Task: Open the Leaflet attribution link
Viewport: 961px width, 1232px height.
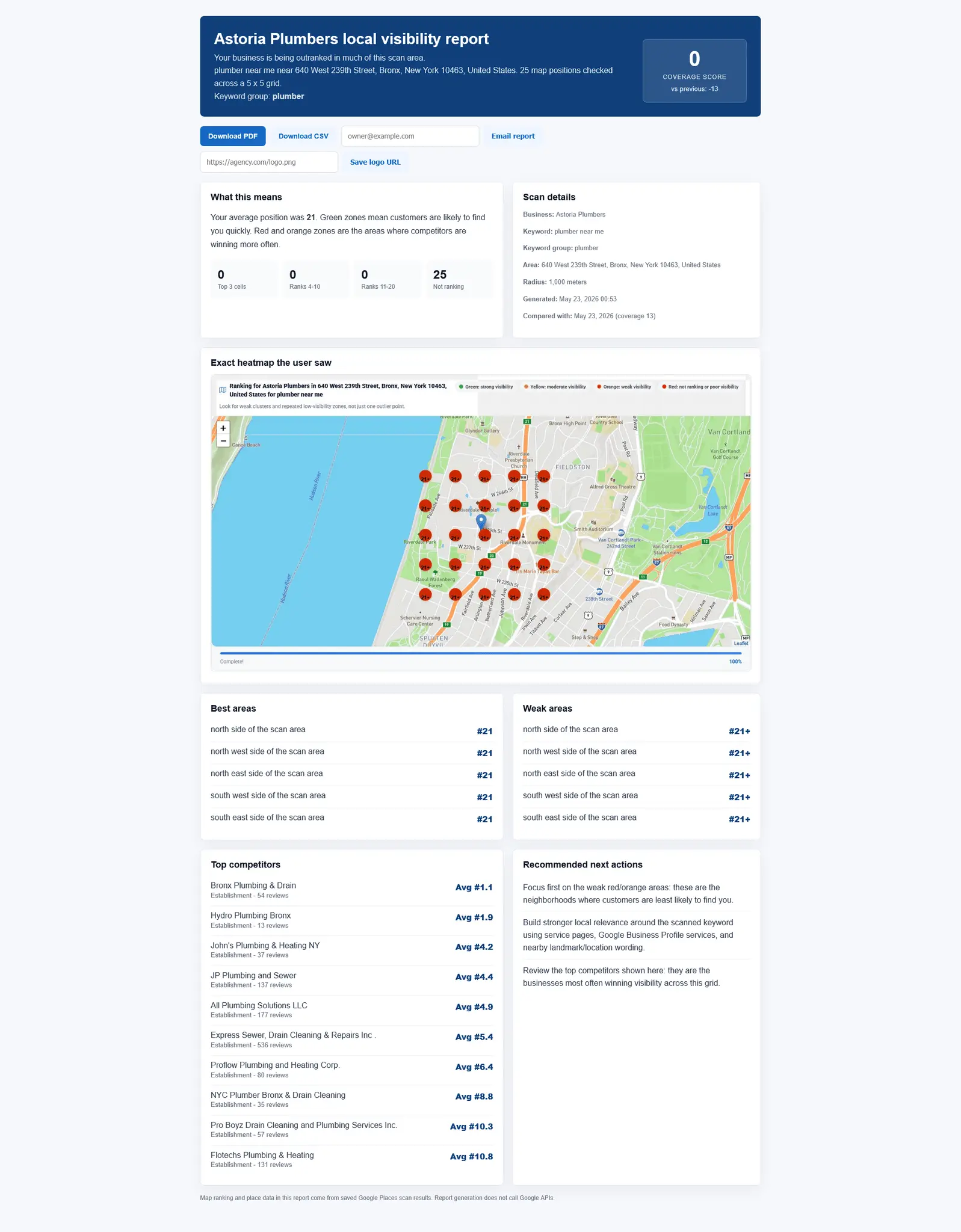Action: (741, 643)
